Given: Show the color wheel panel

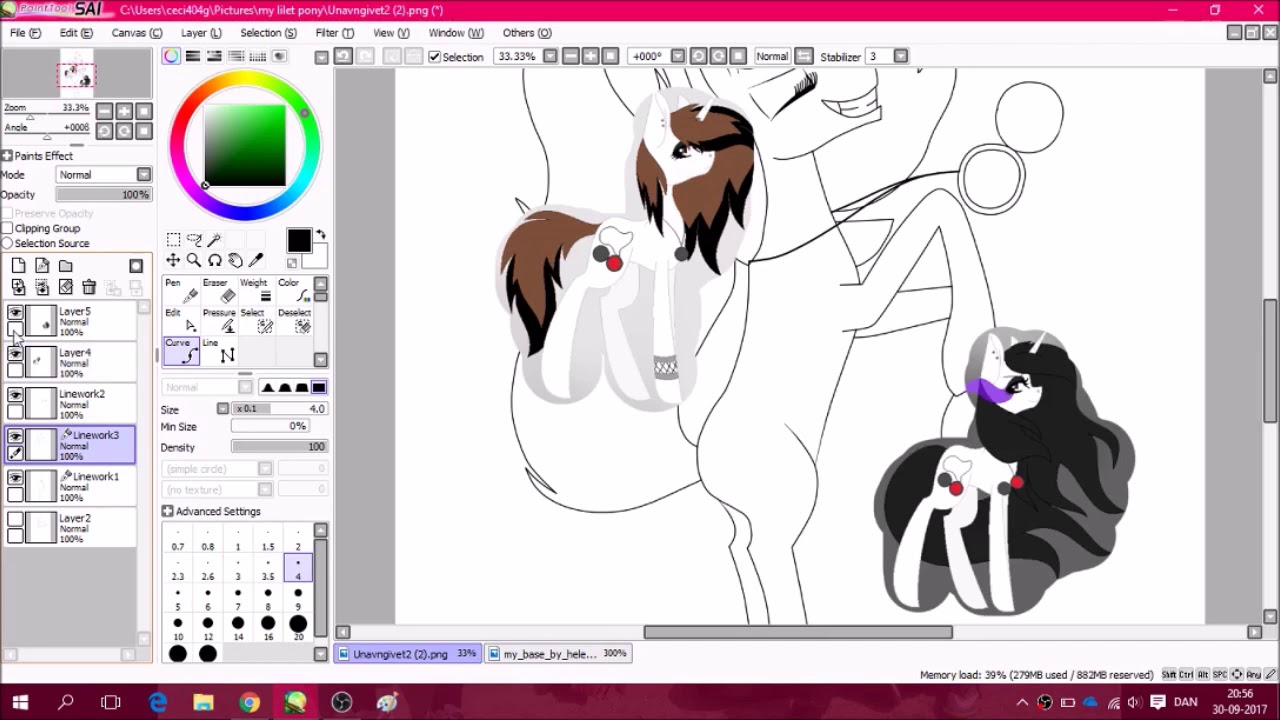Looking at the screenshot, I should click(172, 57).
